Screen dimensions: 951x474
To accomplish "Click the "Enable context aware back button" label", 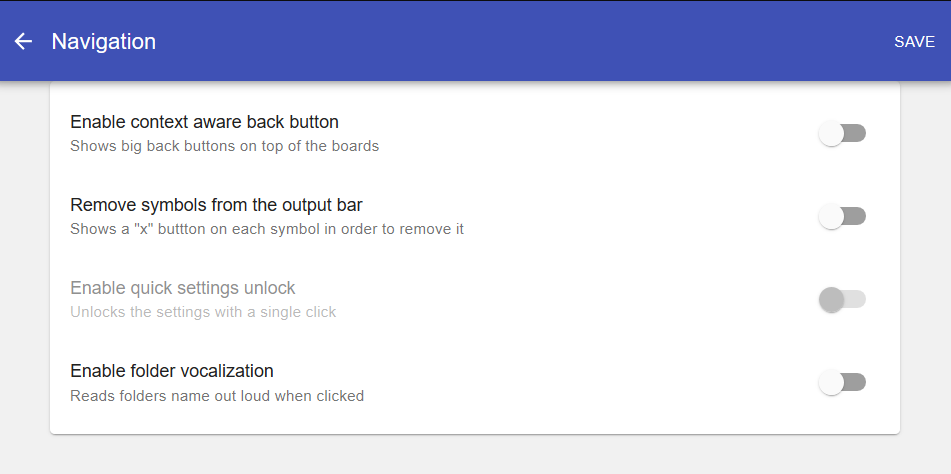I will pyautogui.click(x=204, y=122).
